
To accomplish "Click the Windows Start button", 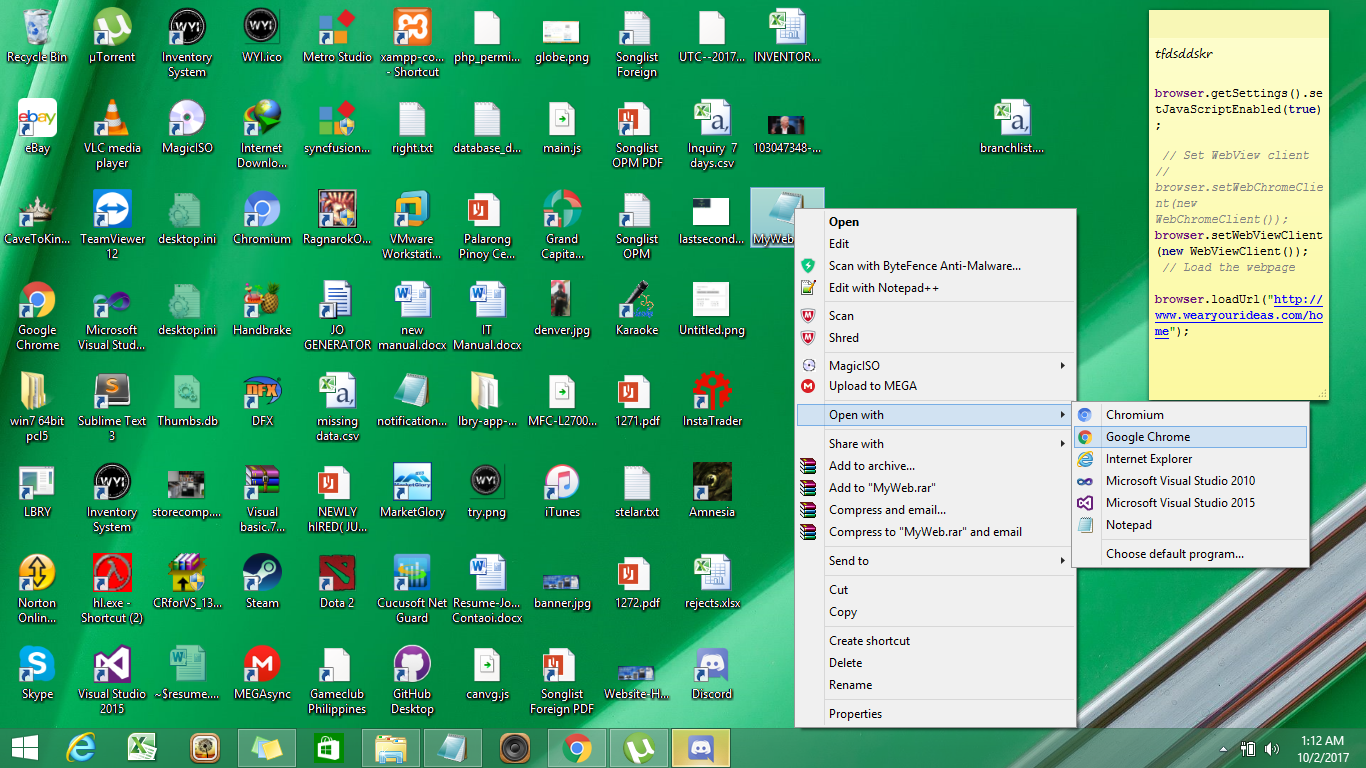I will coord(24,748).
